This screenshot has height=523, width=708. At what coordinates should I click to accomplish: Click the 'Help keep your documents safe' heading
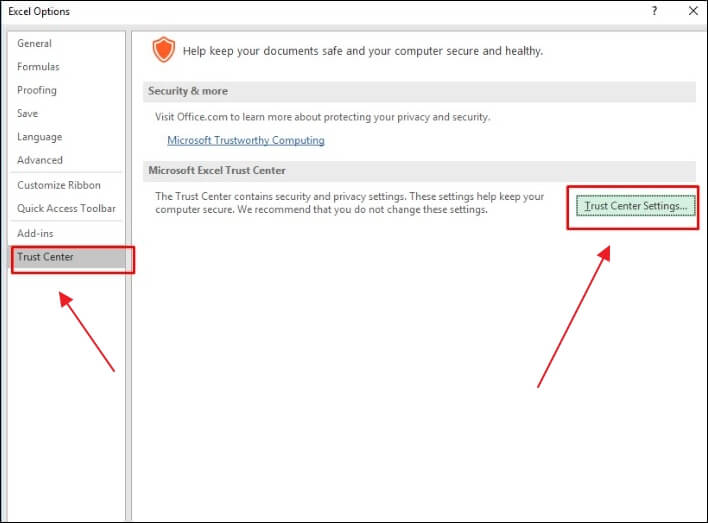coord(364,50)
